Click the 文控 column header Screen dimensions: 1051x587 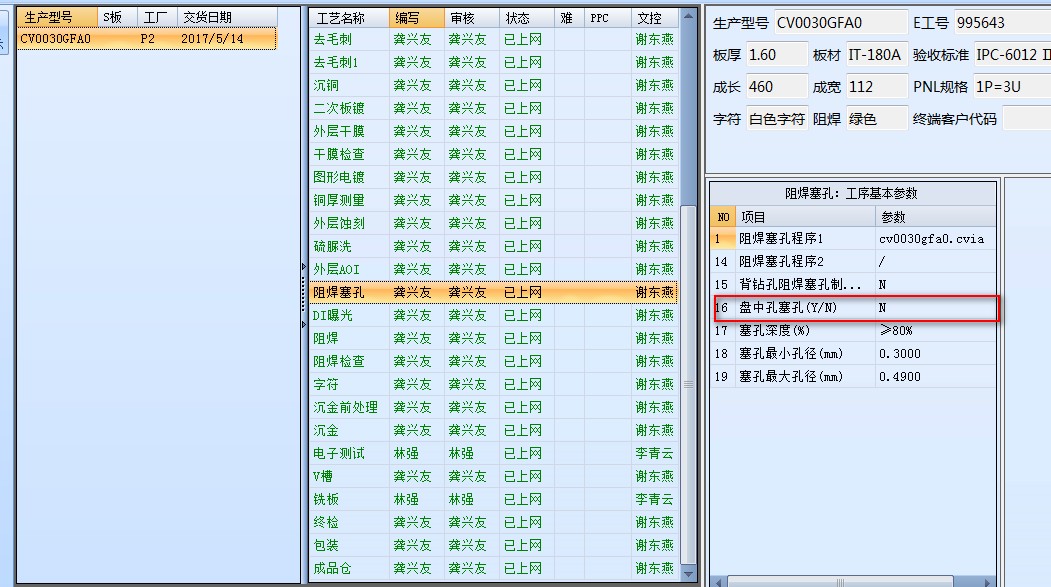655,18
